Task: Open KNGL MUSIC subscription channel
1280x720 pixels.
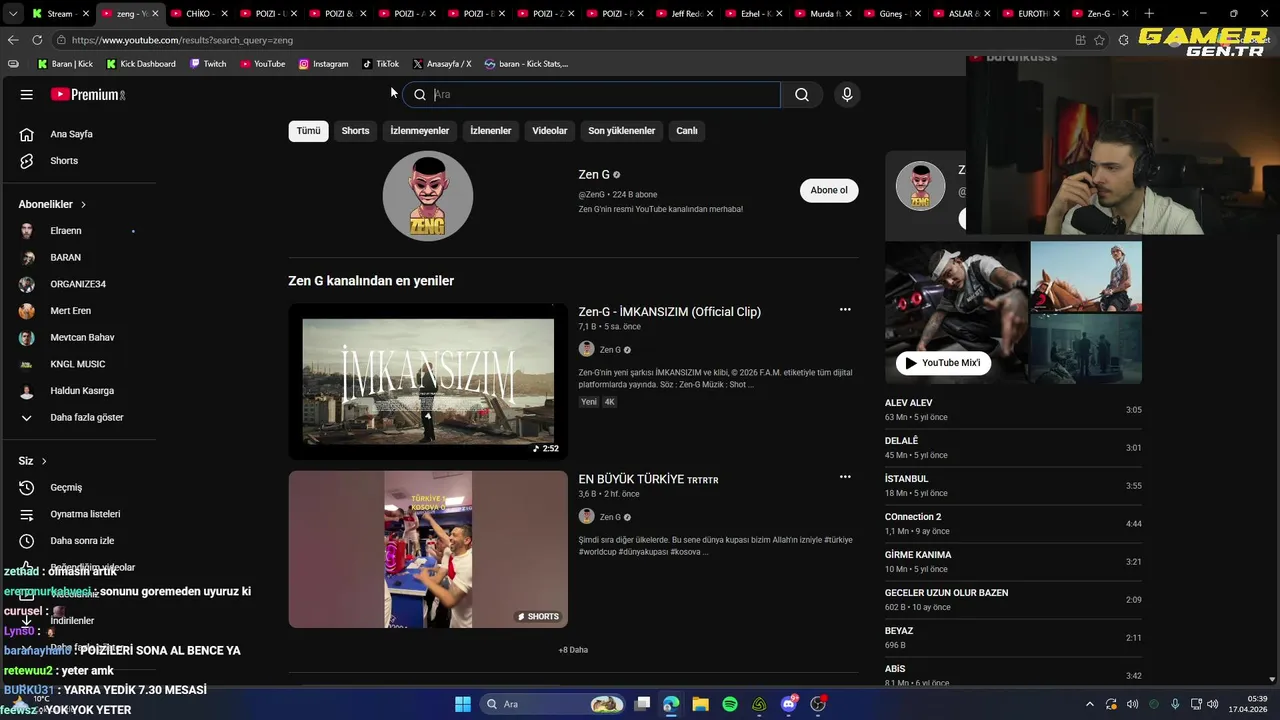Action: tap(80, 364)
